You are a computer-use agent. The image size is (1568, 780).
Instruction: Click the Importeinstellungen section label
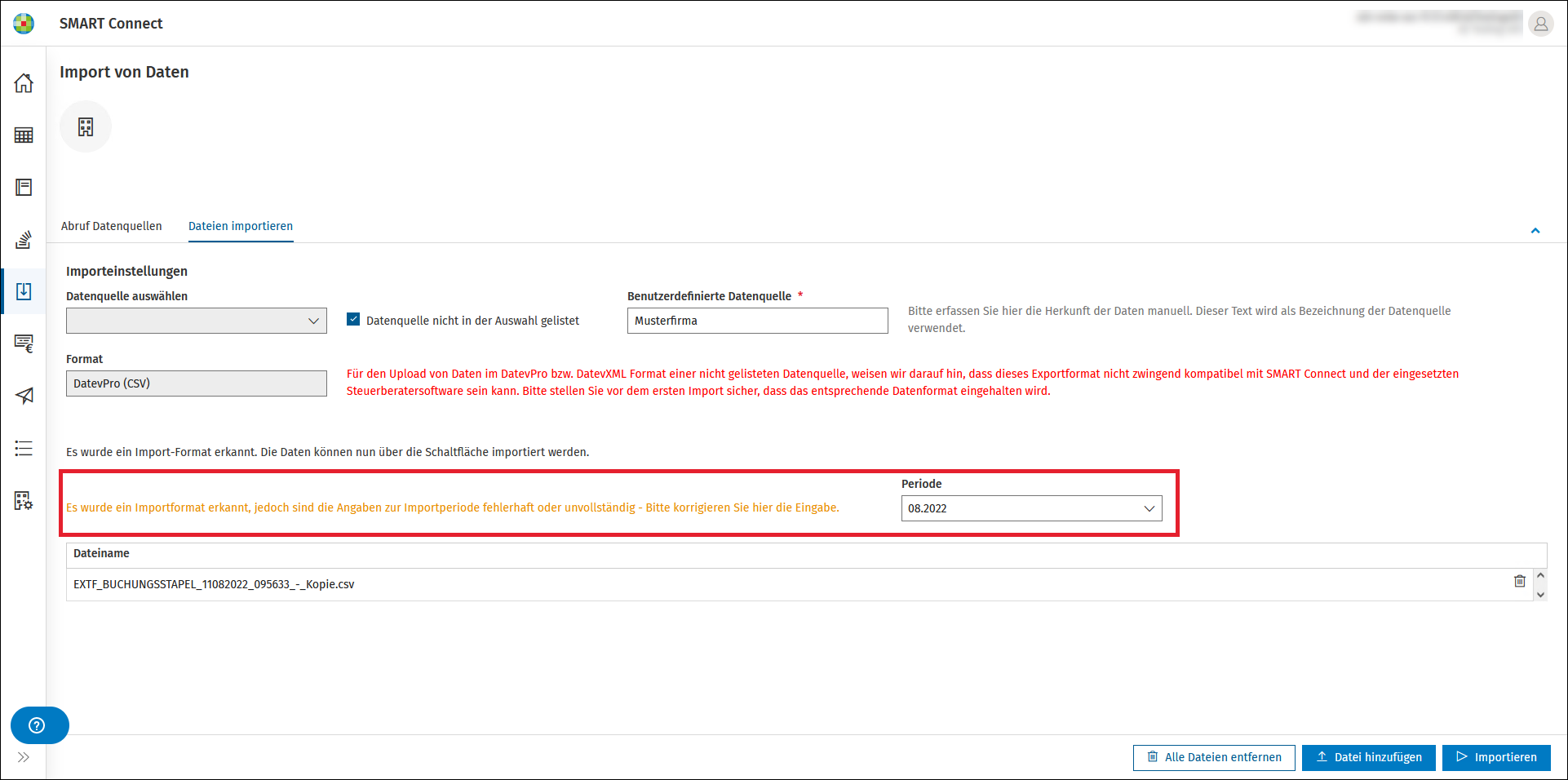coord(126,271)
